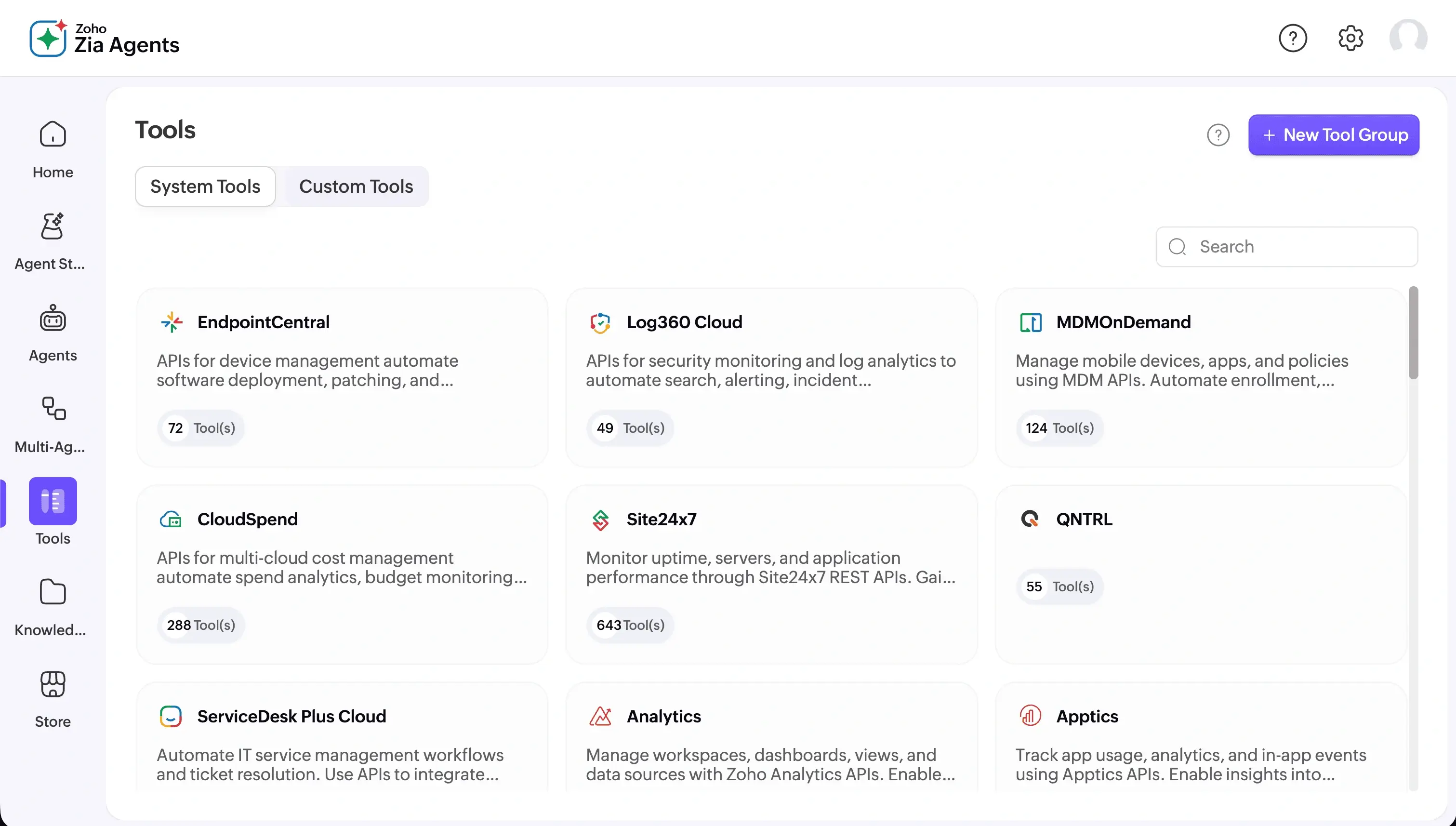Click the Apptics product icon
Viewport: 1456px width, 826px height.
pos(1030,716)
